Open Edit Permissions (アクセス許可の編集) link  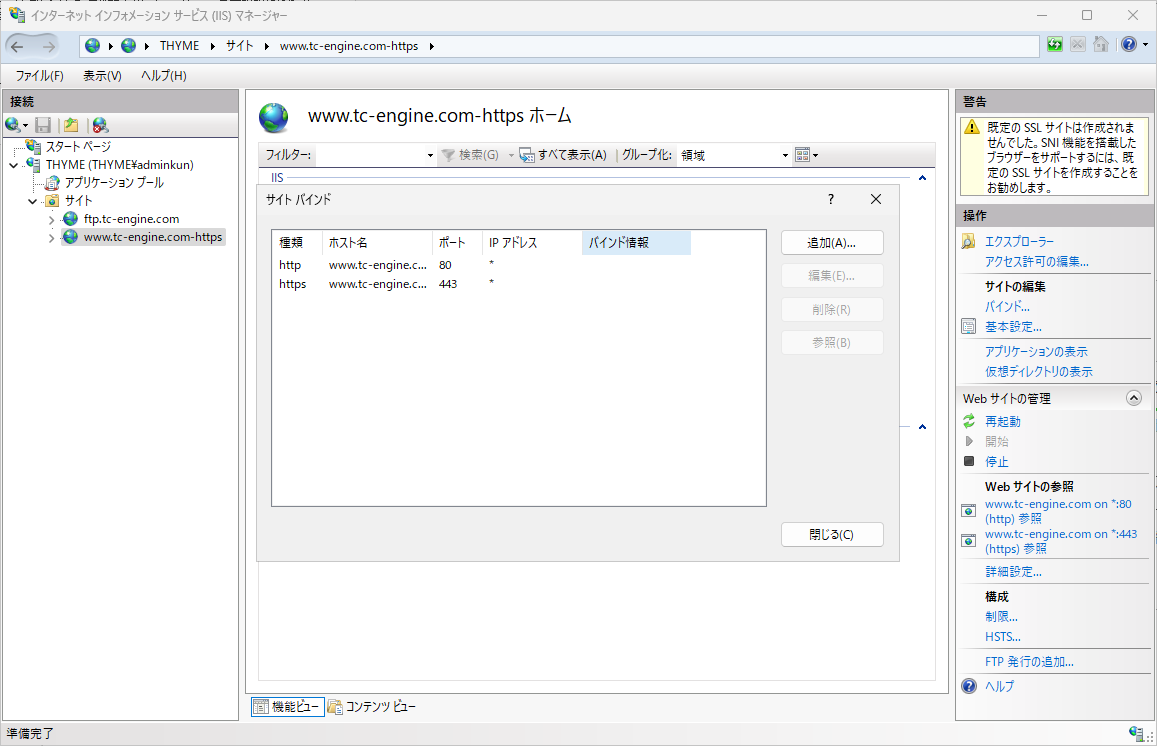[1037, 261]
